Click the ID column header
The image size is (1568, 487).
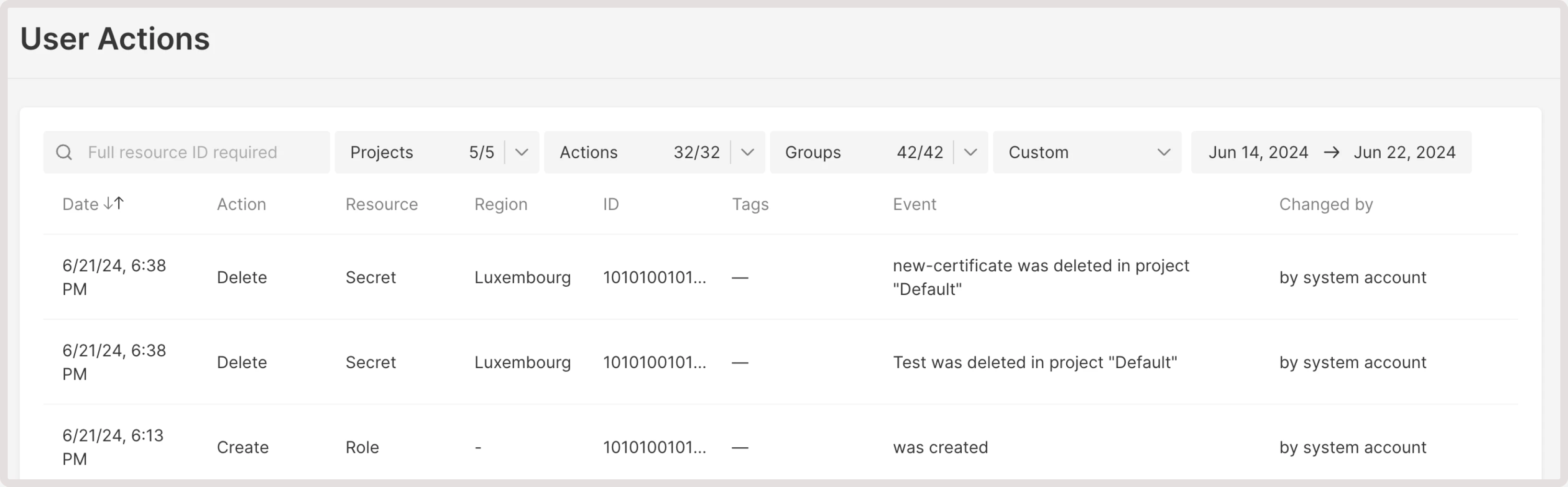click(x=611, y=205)
